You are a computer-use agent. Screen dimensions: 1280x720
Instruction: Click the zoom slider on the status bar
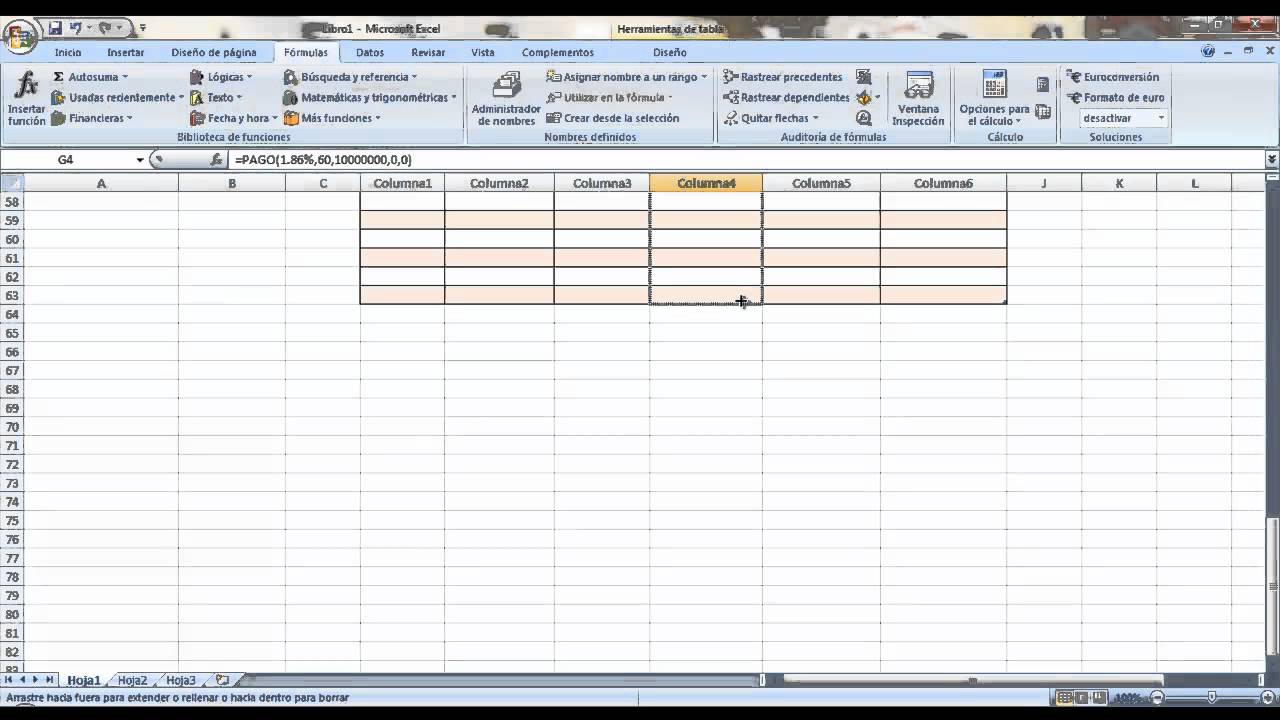pyautogui.click(x=1212, y=697)
